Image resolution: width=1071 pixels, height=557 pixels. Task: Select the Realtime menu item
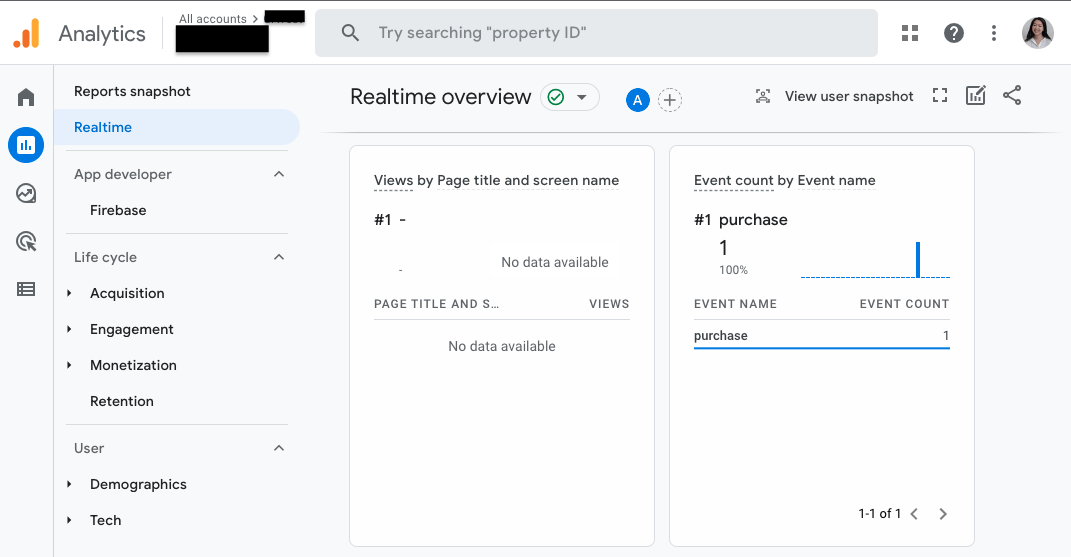pyautogui.click(x=177, y=127)
